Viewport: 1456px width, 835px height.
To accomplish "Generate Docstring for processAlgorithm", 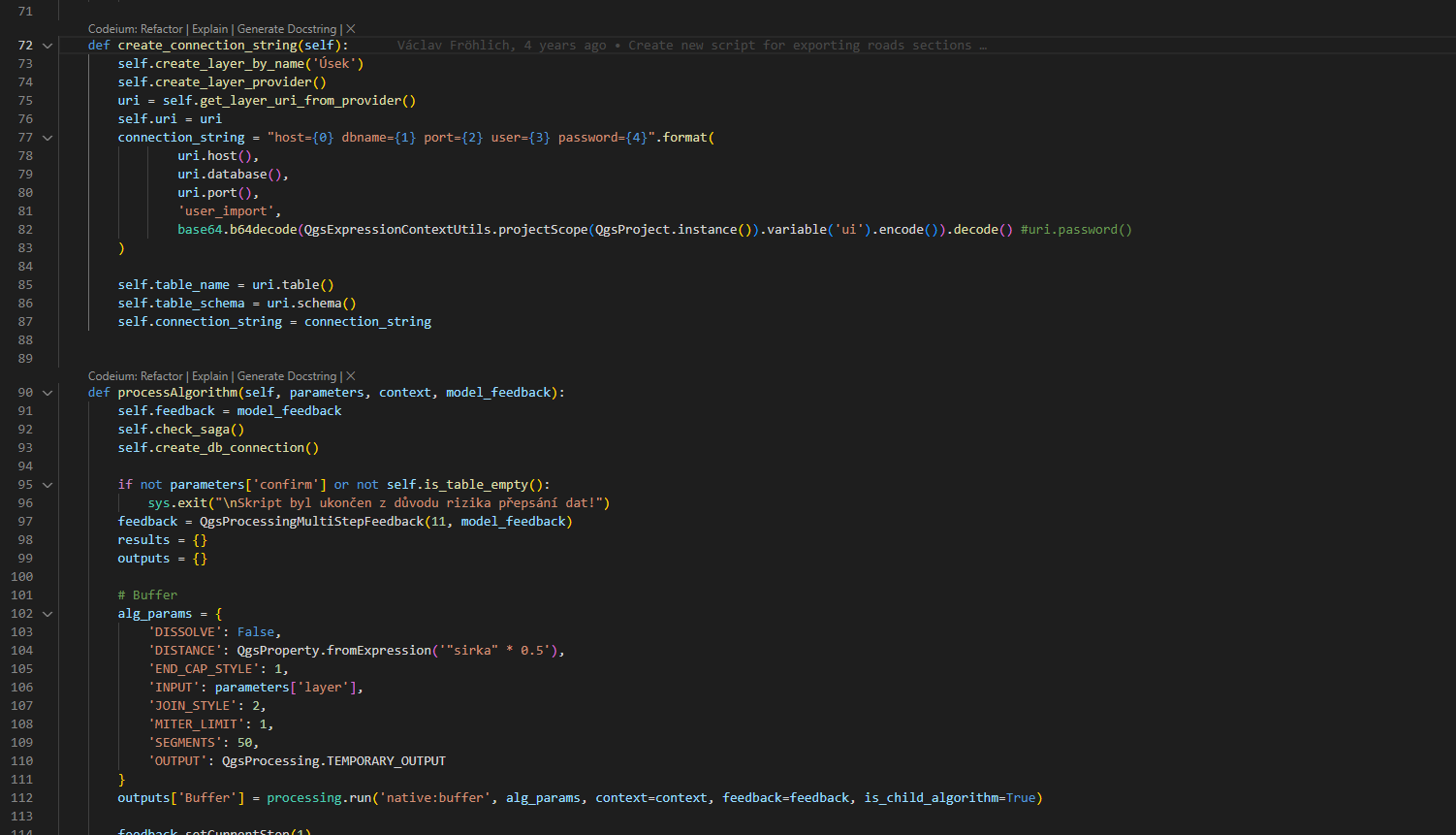I will point(286,376).
